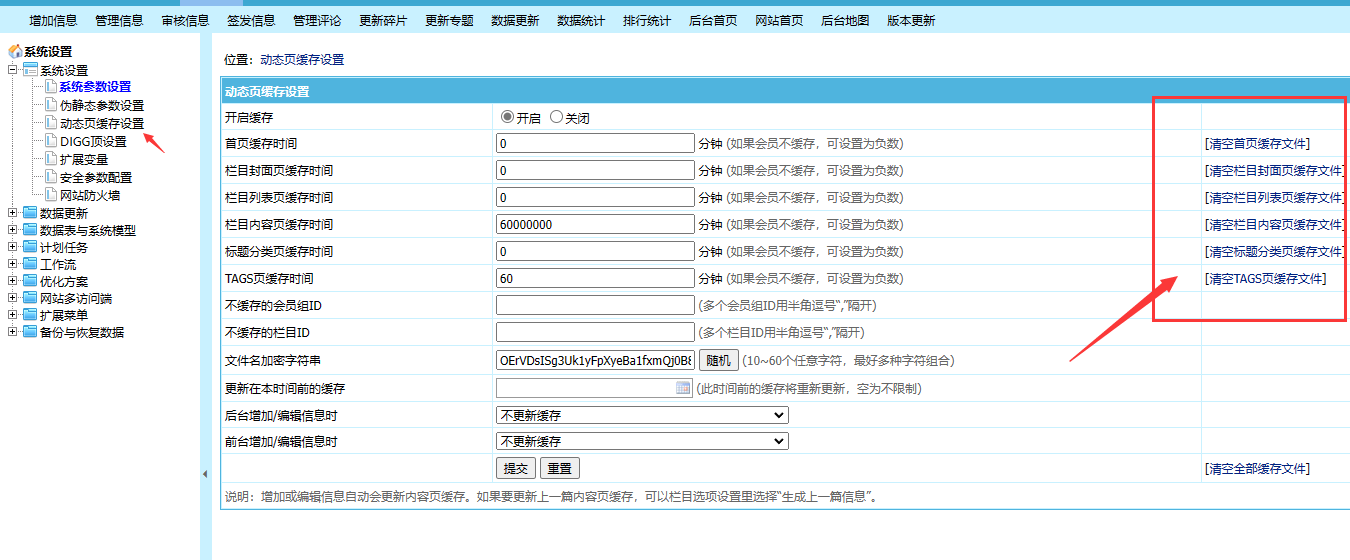This screenshot has width=1350, height=560.
Task: Select the 开启 cache radio button
Action: click(x=507, y=117)
